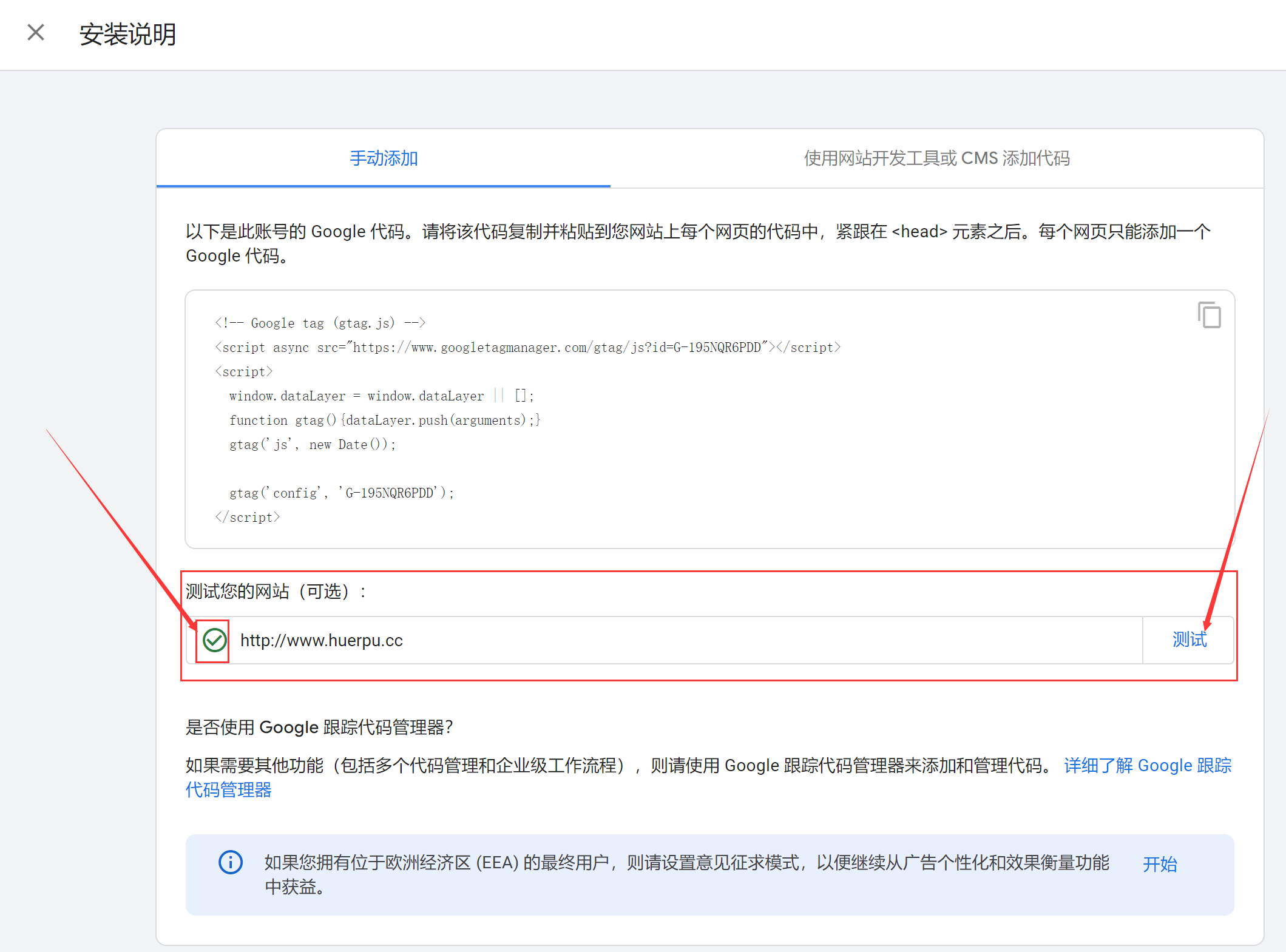
Task: Click the info icon in EEA notice
Action: click(231, 862)
